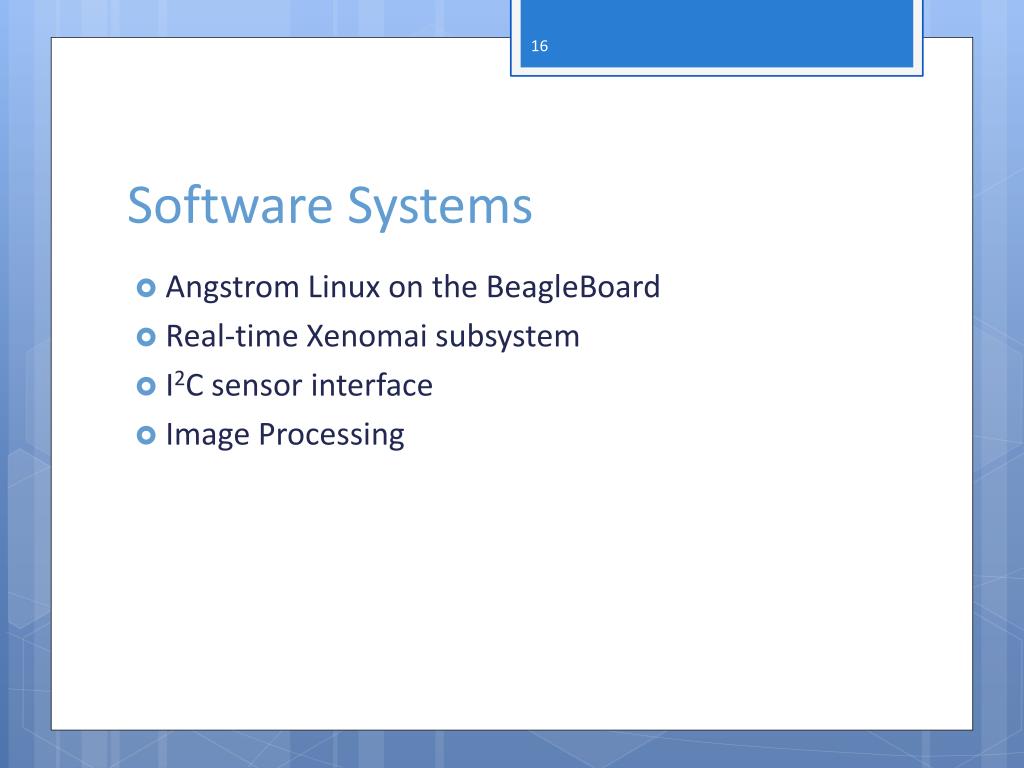Select the word subsystem

click(x=507, y=337)
